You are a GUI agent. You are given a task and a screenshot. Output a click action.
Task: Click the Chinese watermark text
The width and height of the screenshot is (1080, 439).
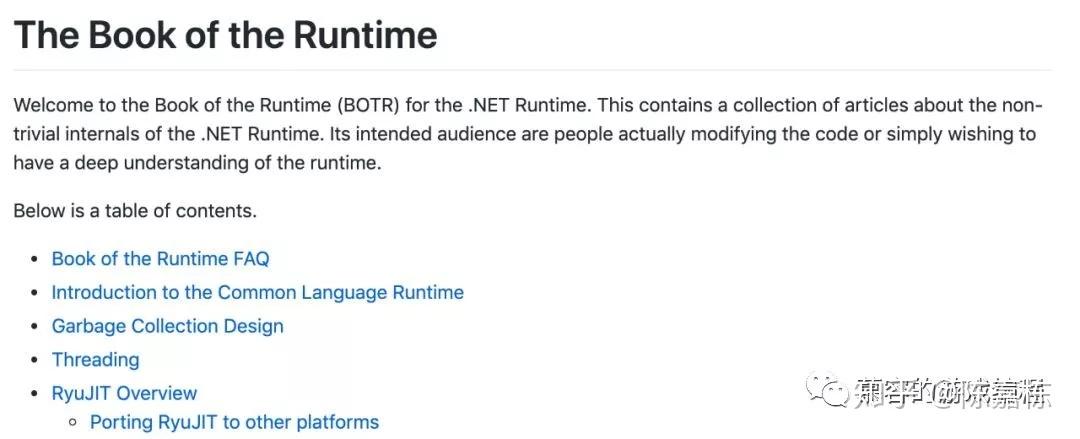(x=954, y=392)
